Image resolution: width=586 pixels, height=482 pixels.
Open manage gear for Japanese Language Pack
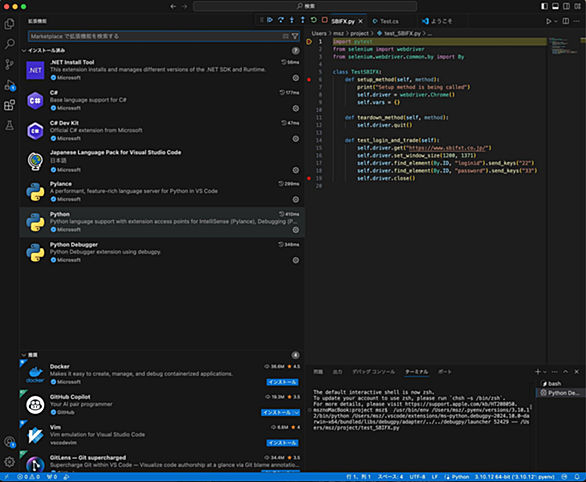[x=296, y=170]
